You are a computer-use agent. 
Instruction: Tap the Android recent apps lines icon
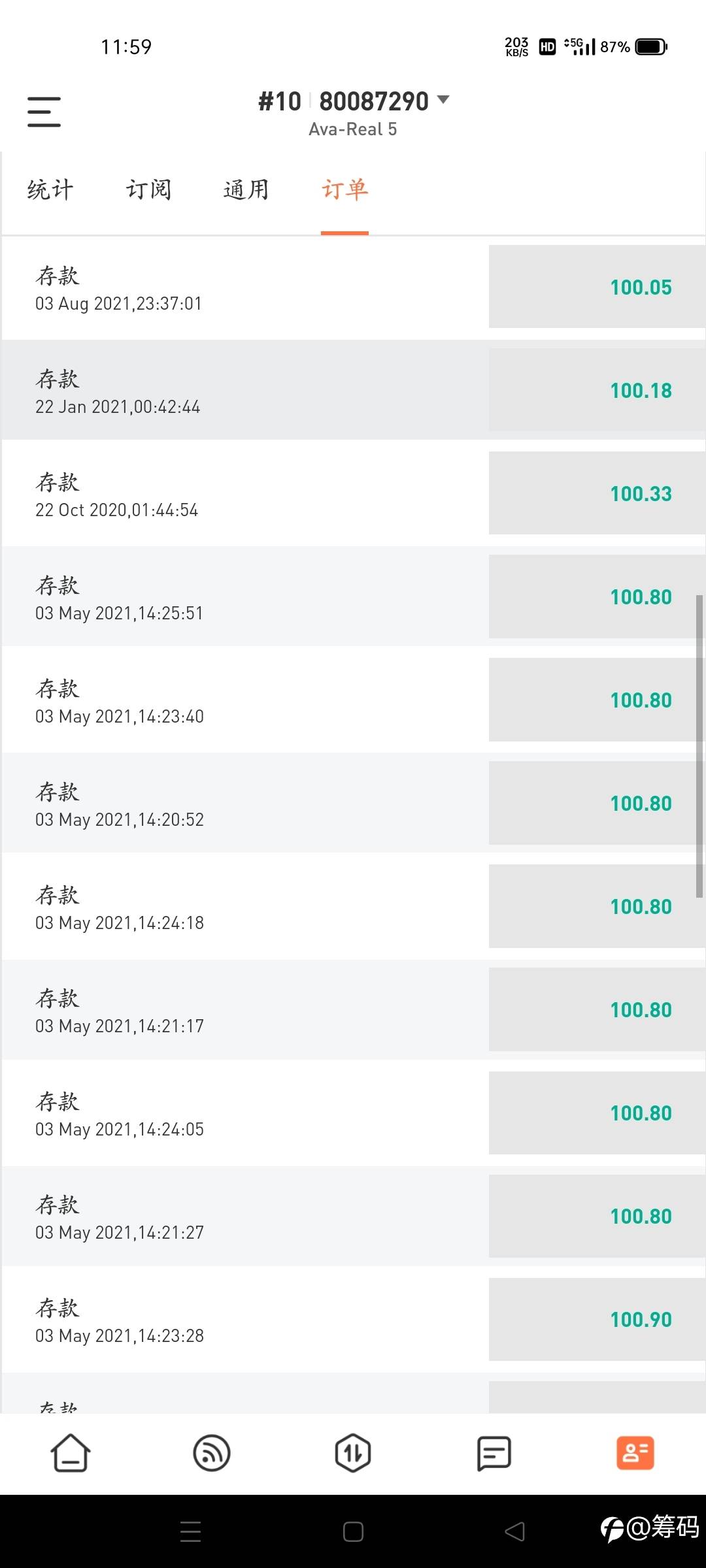(190, 1531)
